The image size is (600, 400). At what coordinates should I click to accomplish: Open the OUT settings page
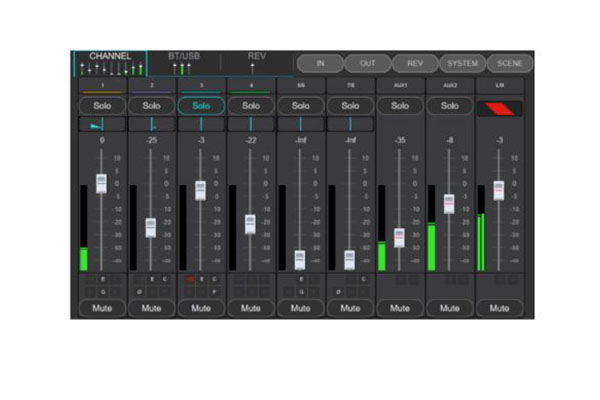point(368,64)
